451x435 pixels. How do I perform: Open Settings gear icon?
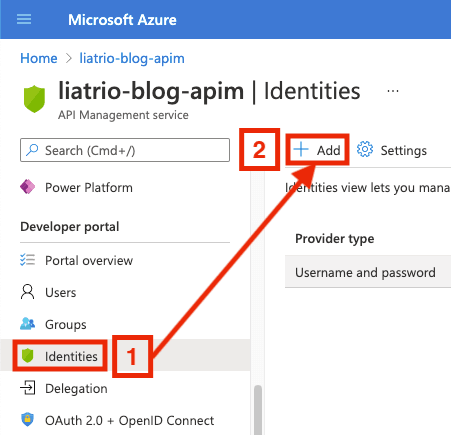[x=365, y=149]
